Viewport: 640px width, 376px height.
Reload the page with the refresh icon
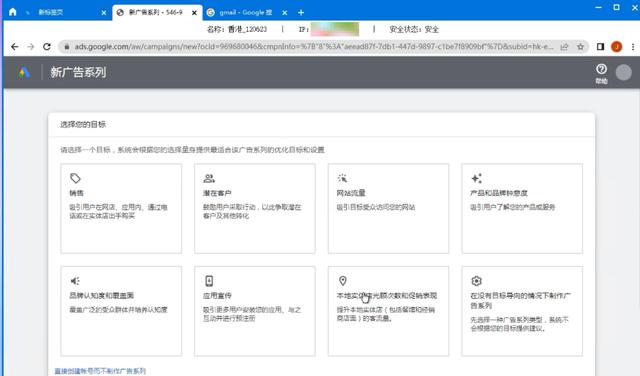click(x=47, y=47)
